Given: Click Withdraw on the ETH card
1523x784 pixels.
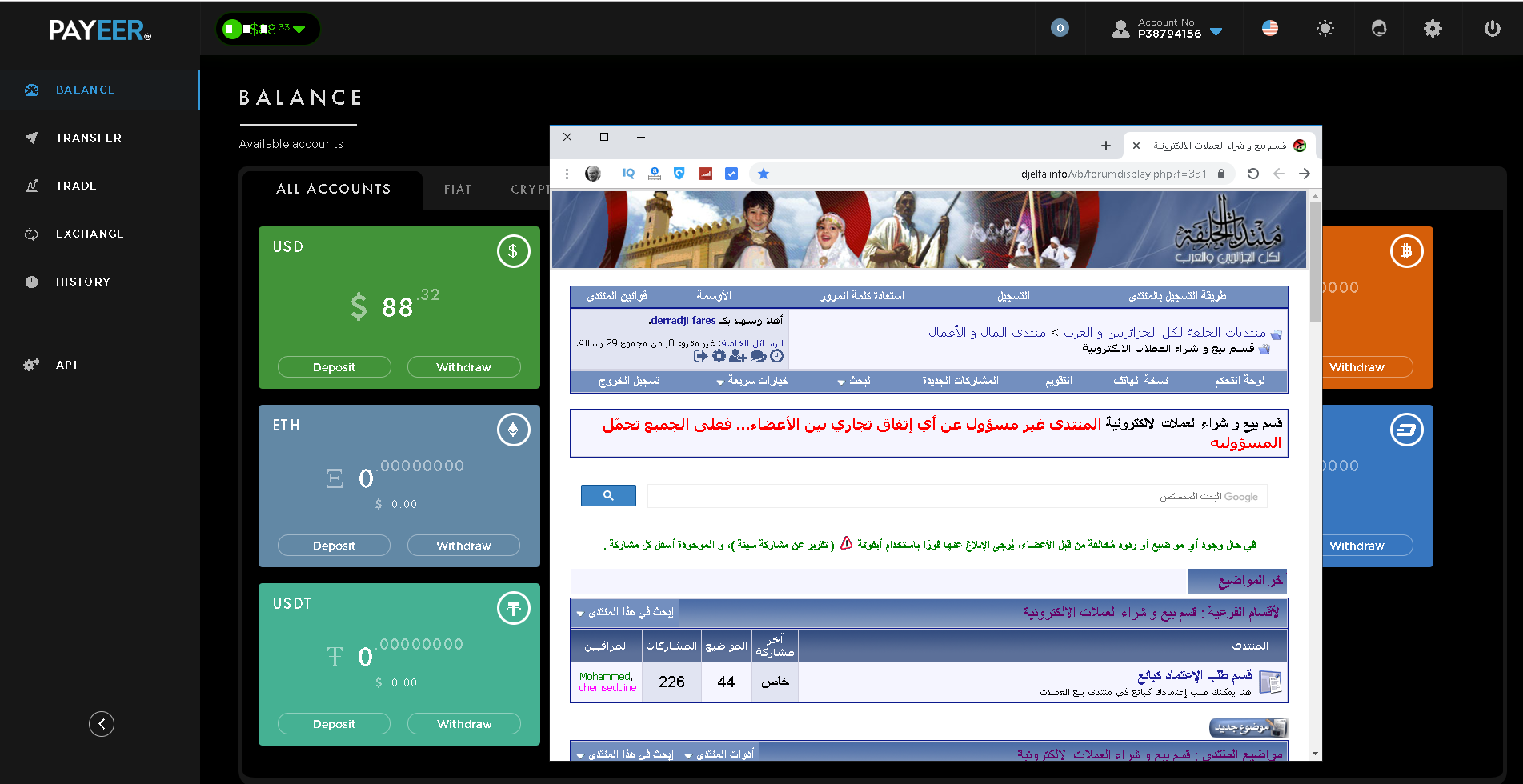Looking at the screenshot, I should click(x=464, y=546).
